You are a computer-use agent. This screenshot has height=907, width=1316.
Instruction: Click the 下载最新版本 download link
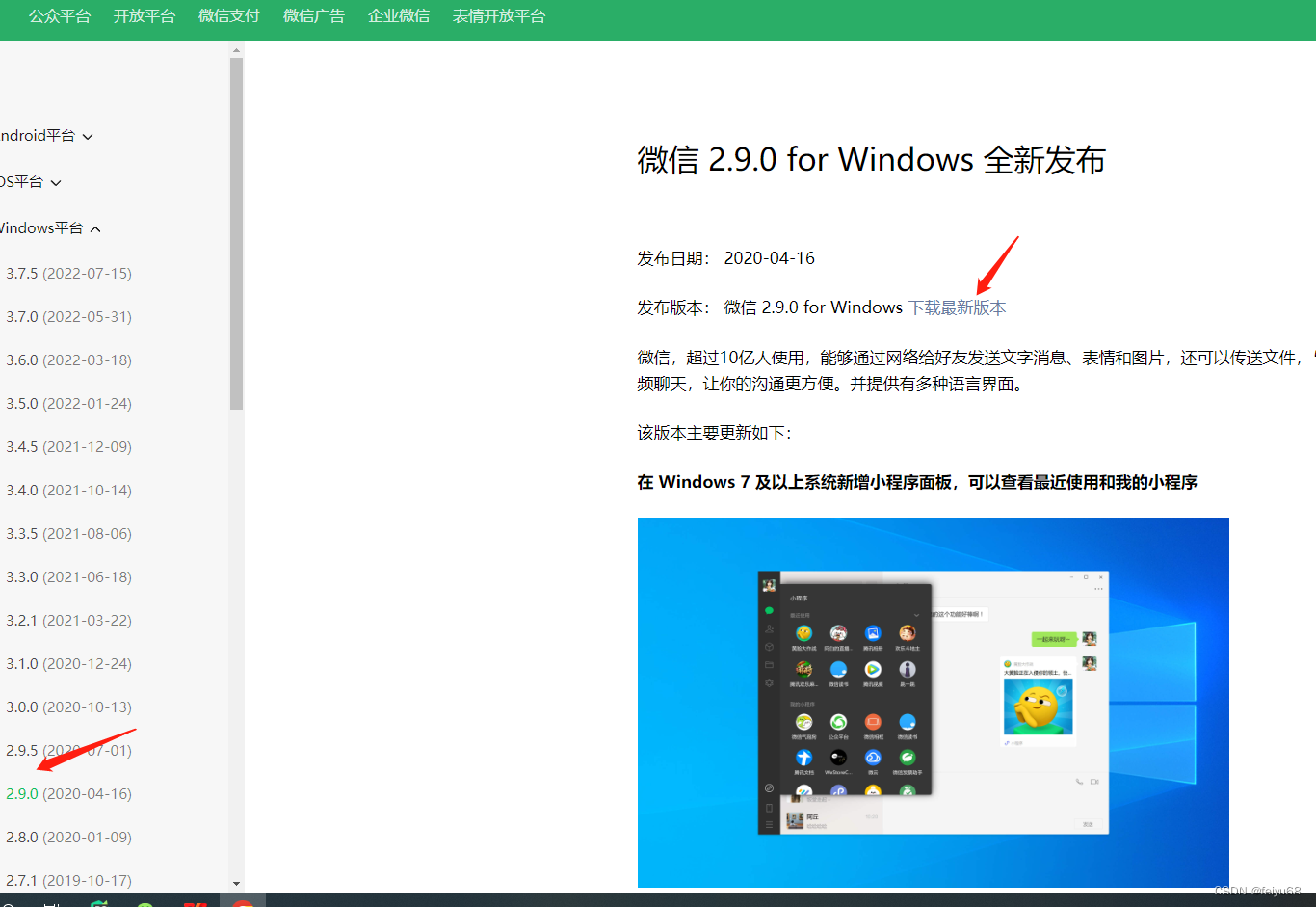(957, 307)
